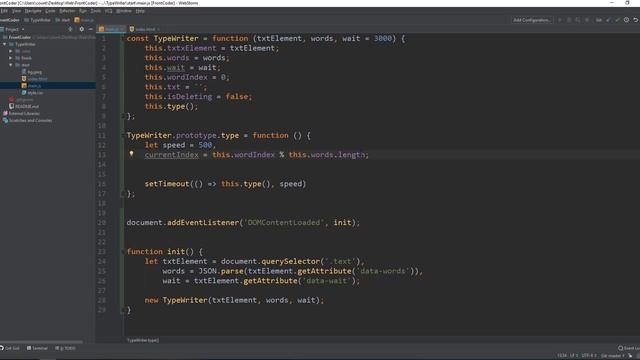Click 'DOMContentLoaded' string on line 20
The image size is (640, 360).
[x=284, y=223]
